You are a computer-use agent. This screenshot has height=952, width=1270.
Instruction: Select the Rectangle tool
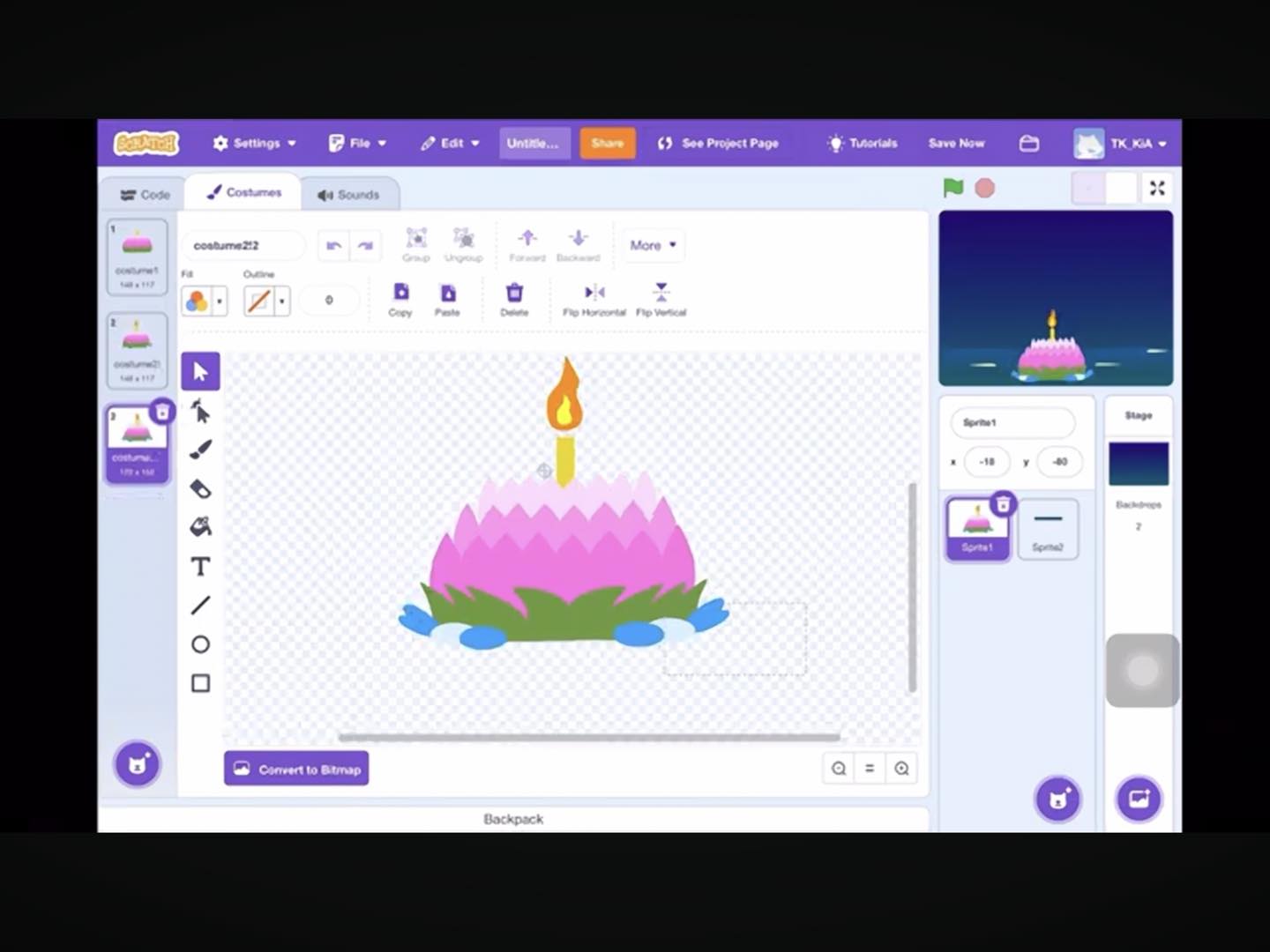pyautogui.click(x=200, y=683)
